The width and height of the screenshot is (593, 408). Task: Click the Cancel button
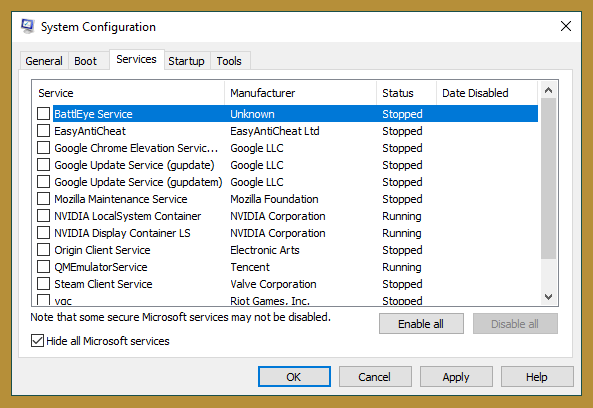[375, 377]
